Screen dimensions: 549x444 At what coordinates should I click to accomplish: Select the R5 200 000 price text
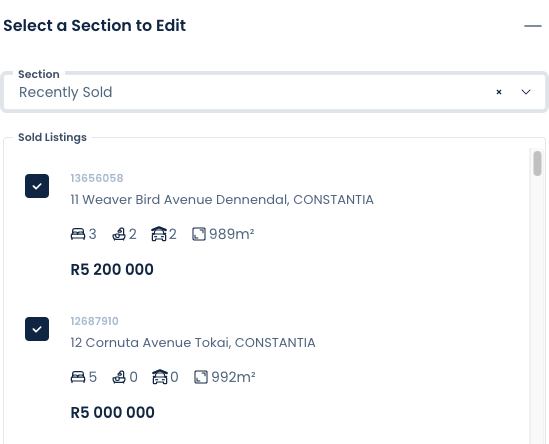tap(112, 270)
